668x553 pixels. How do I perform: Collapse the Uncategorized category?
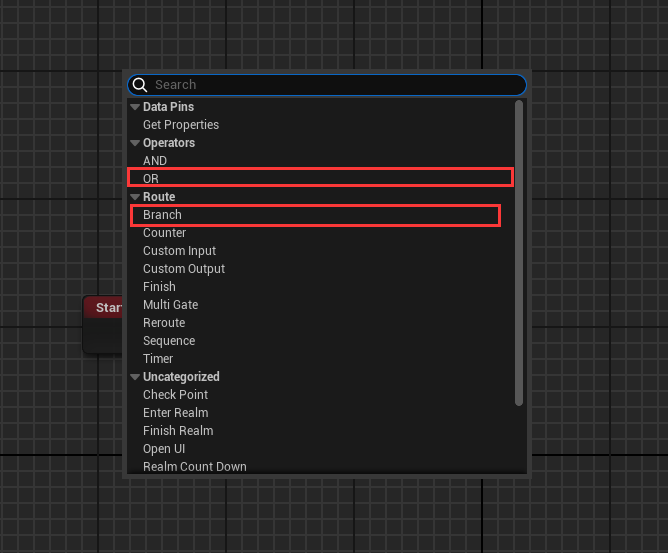pyautogui.click(x=135, y=377)
